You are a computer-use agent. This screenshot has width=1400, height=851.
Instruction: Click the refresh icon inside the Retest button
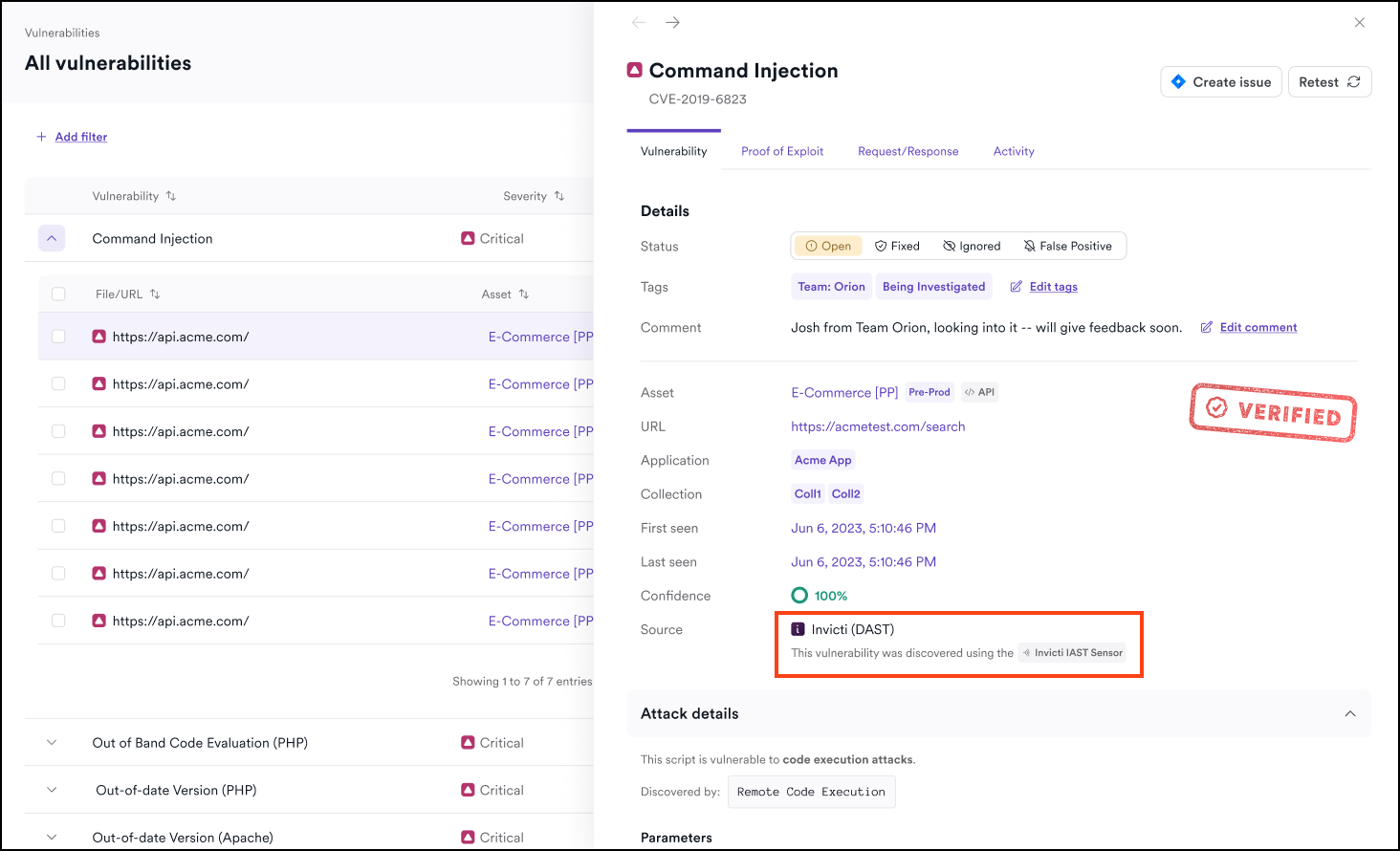point(1352,81)
